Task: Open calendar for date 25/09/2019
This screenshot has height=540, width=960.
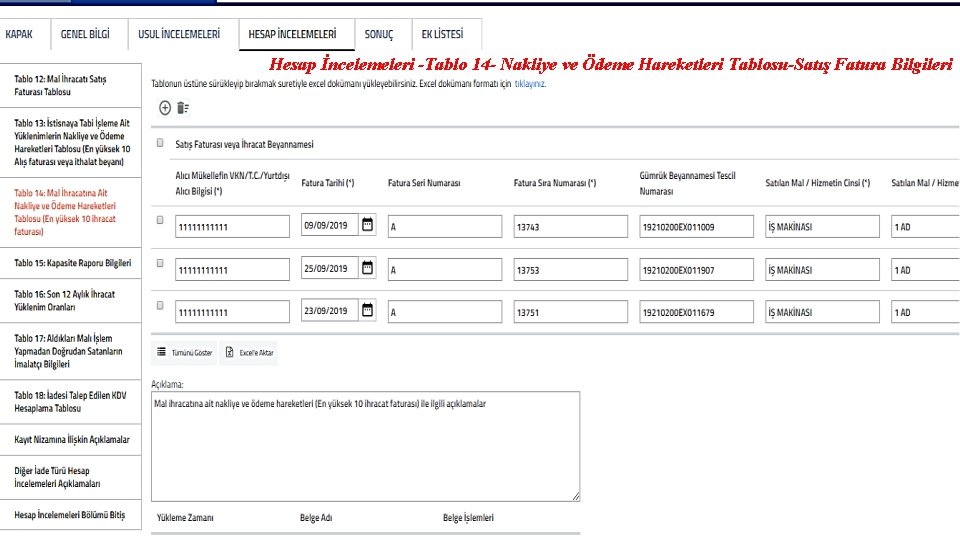Action: click(367, 268)
